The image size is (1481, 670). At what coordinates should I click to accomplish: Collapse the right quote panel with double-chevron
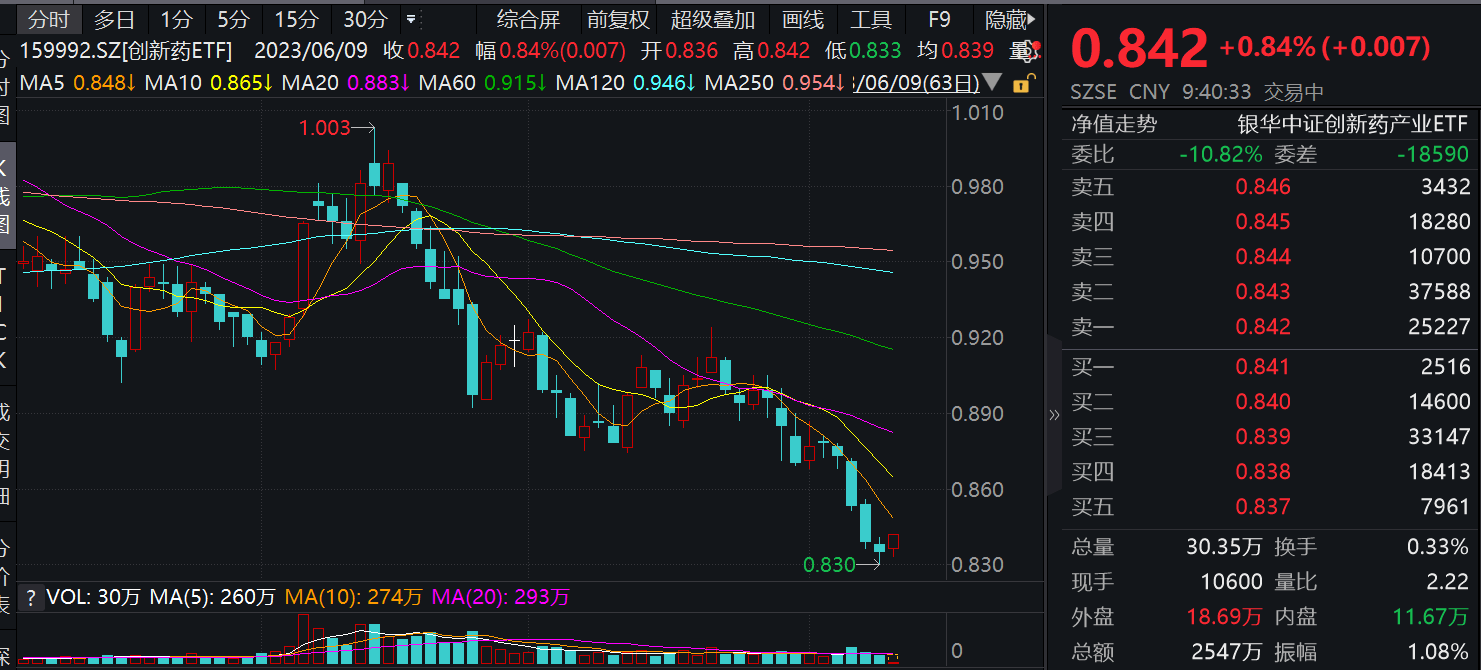coord(1054,415)
